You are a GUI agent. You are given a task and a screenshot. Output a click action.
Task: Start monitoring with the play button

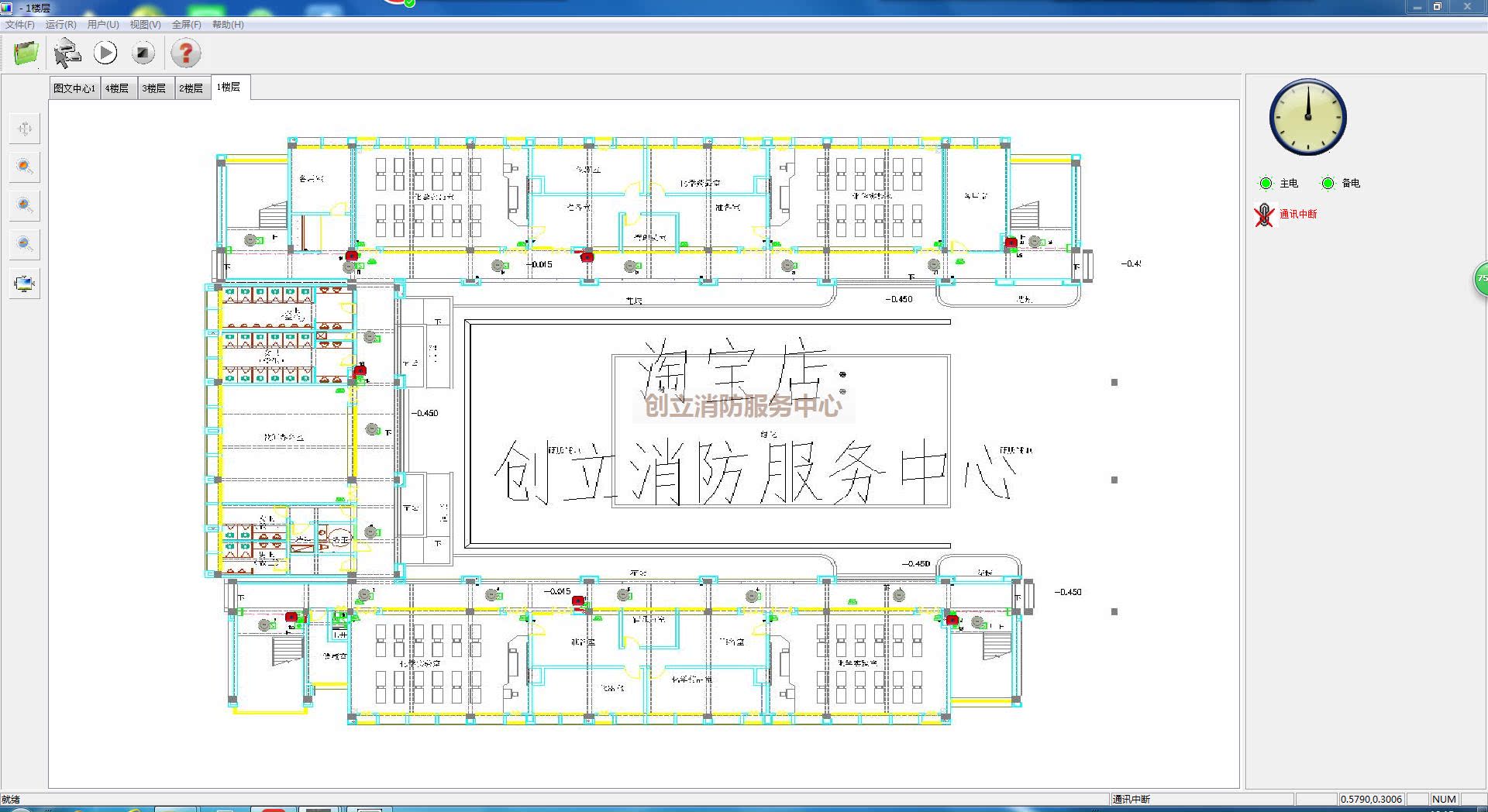click(x=105, y=53)
